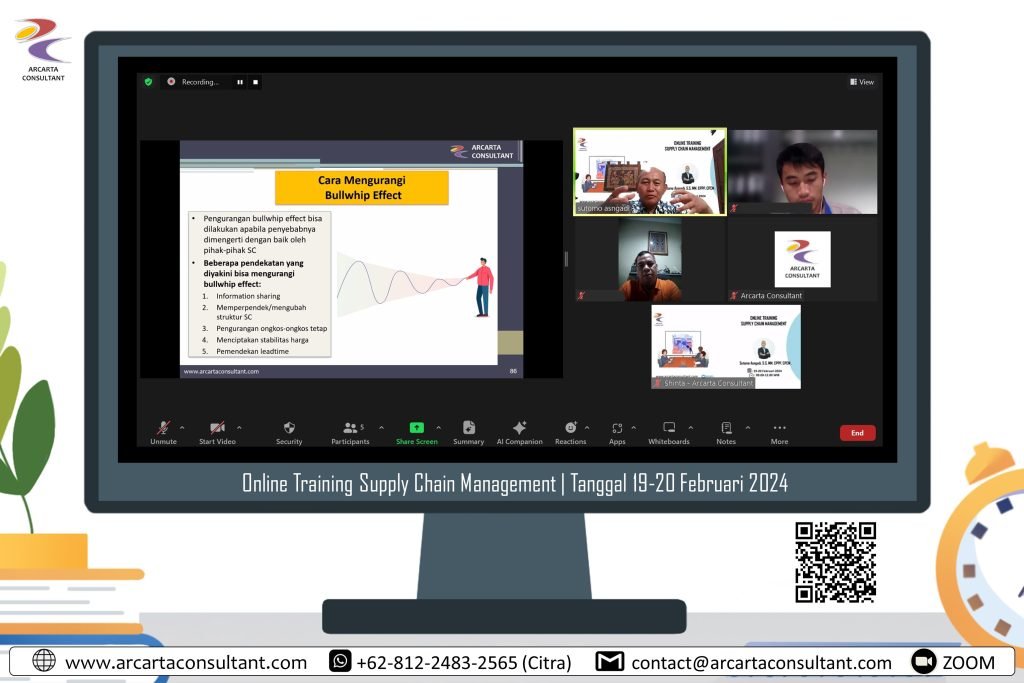Click the Security shield icon
Screen dimensions: 1024x683
tap(289, 428)
